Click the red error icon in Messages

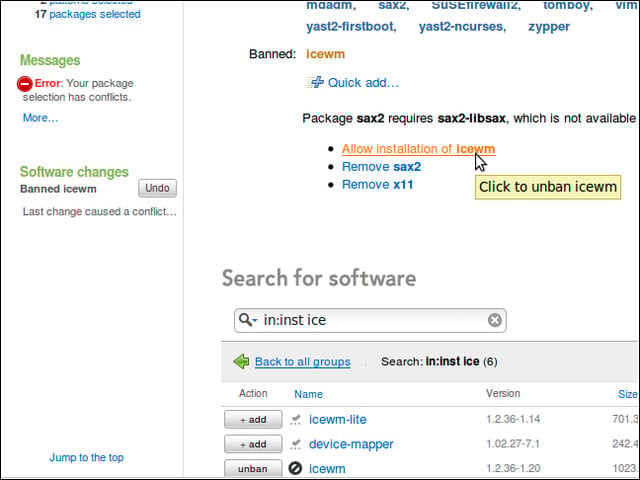24,84
